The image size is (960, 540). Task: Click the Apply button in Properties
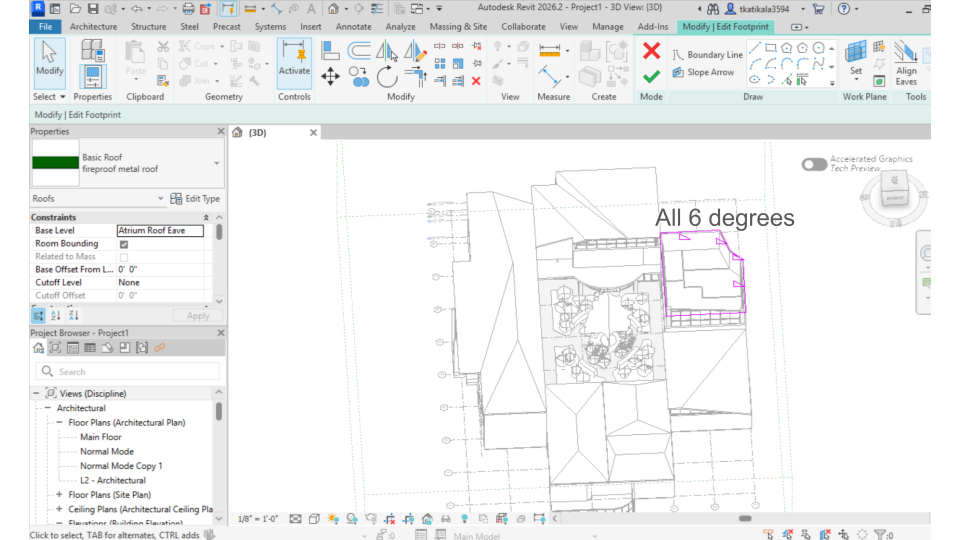click(x=197, y=316)
